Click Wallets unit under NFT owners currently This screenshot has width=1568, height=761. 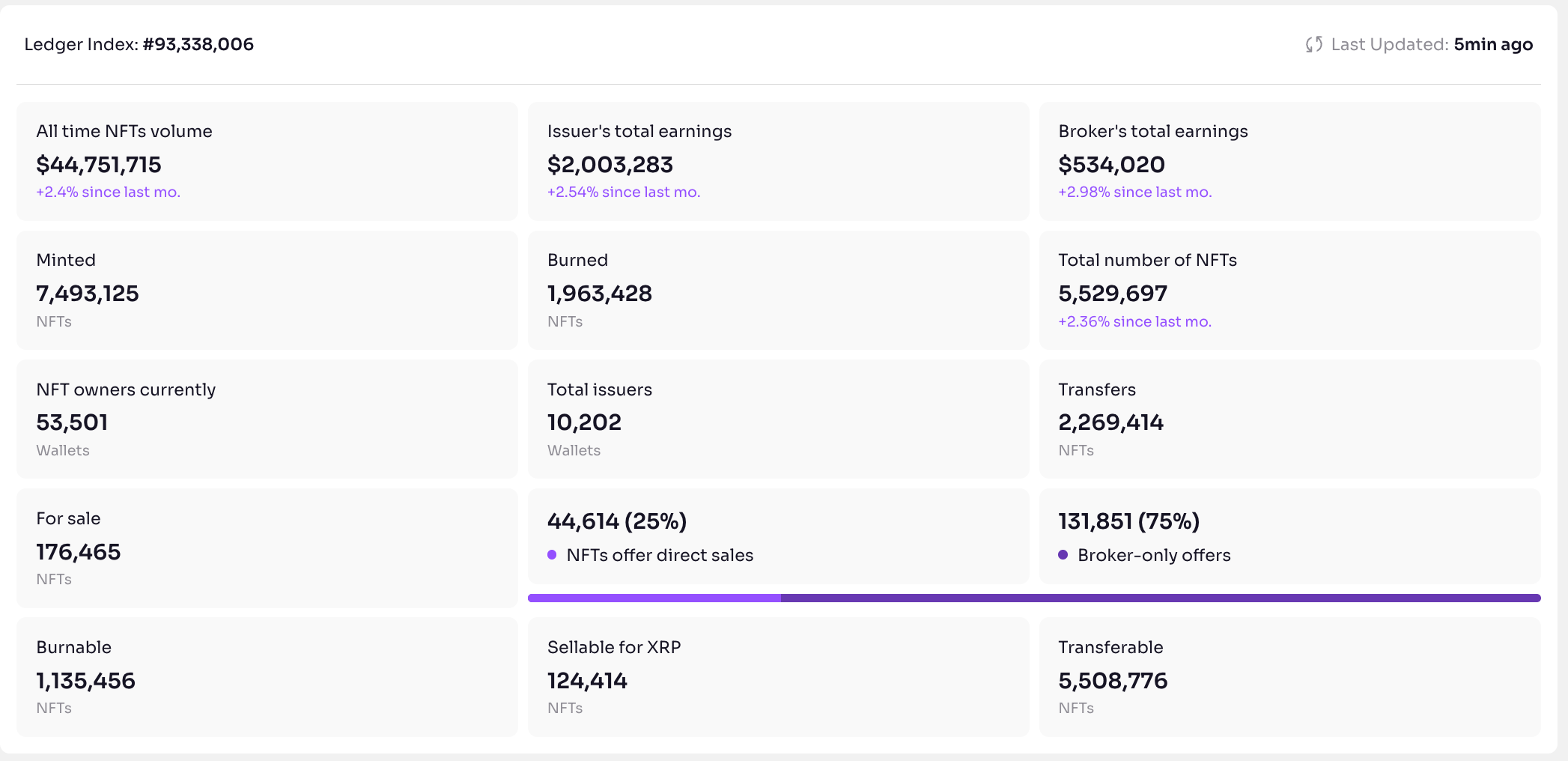pyautogui.click(x=63, y=450)
